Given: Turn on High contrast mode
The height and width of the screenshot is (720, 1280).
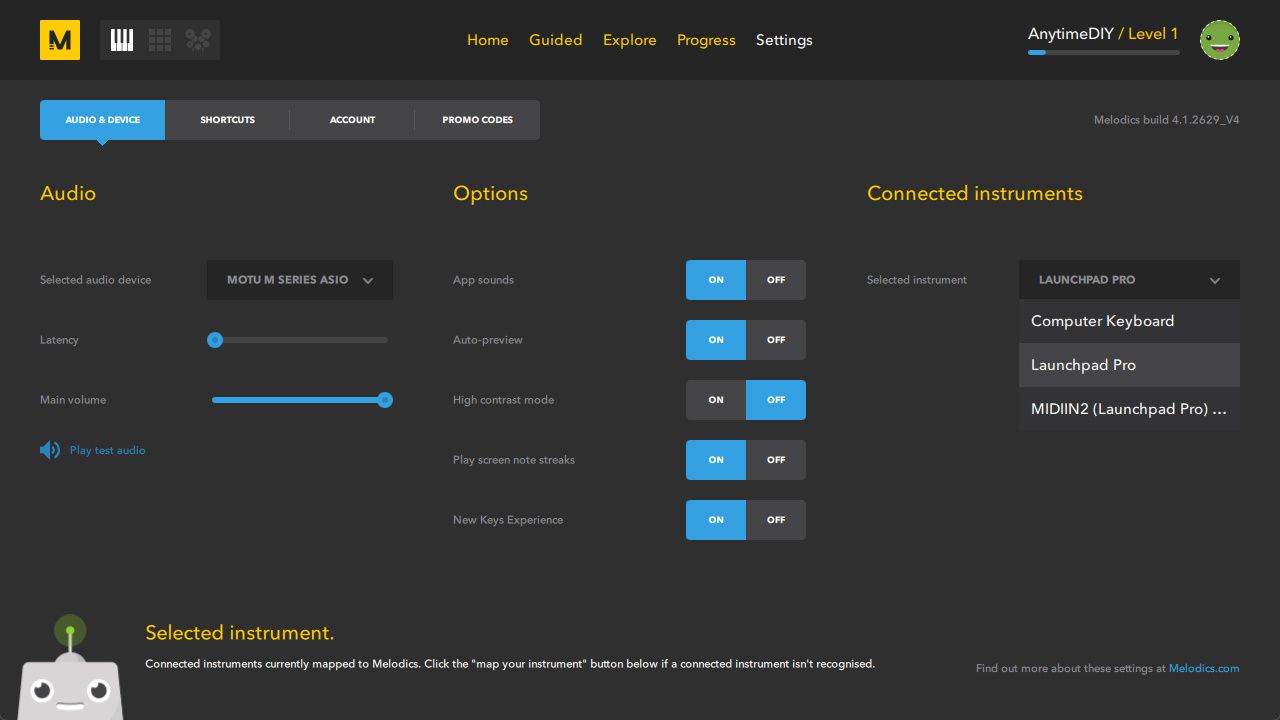Looking at the screenshot, I should 716,400.
